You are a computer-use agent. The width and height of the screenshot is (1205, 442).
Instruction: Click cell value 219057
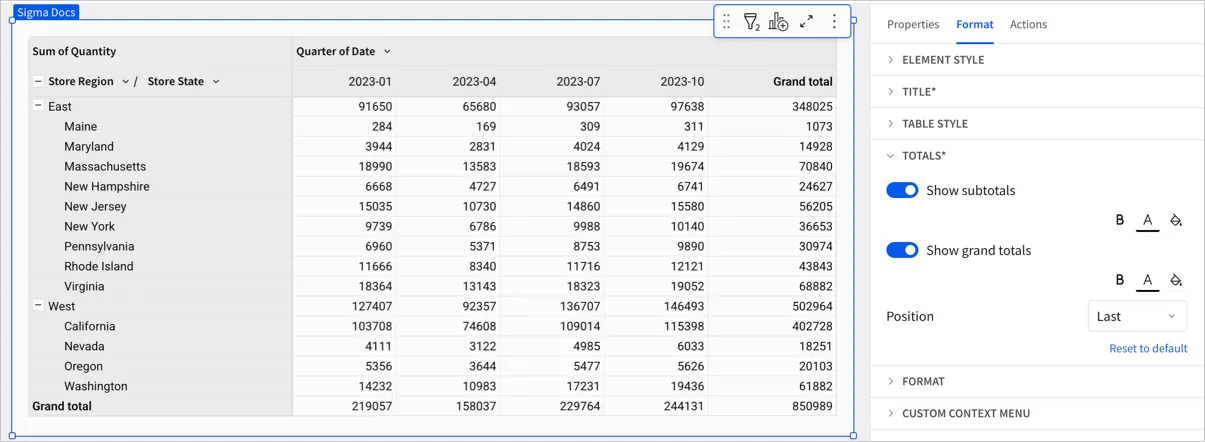[370, 406]
